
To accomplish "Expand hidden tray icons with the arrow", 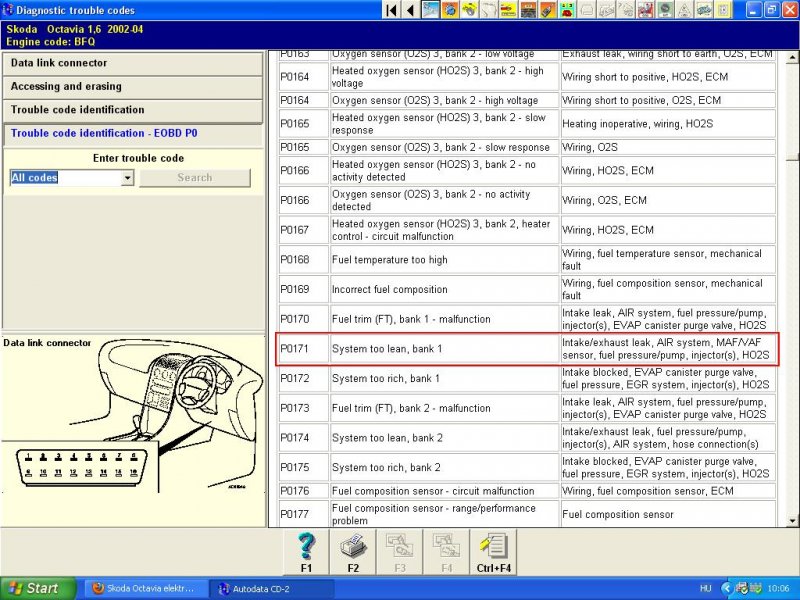I will coord(726,588).
